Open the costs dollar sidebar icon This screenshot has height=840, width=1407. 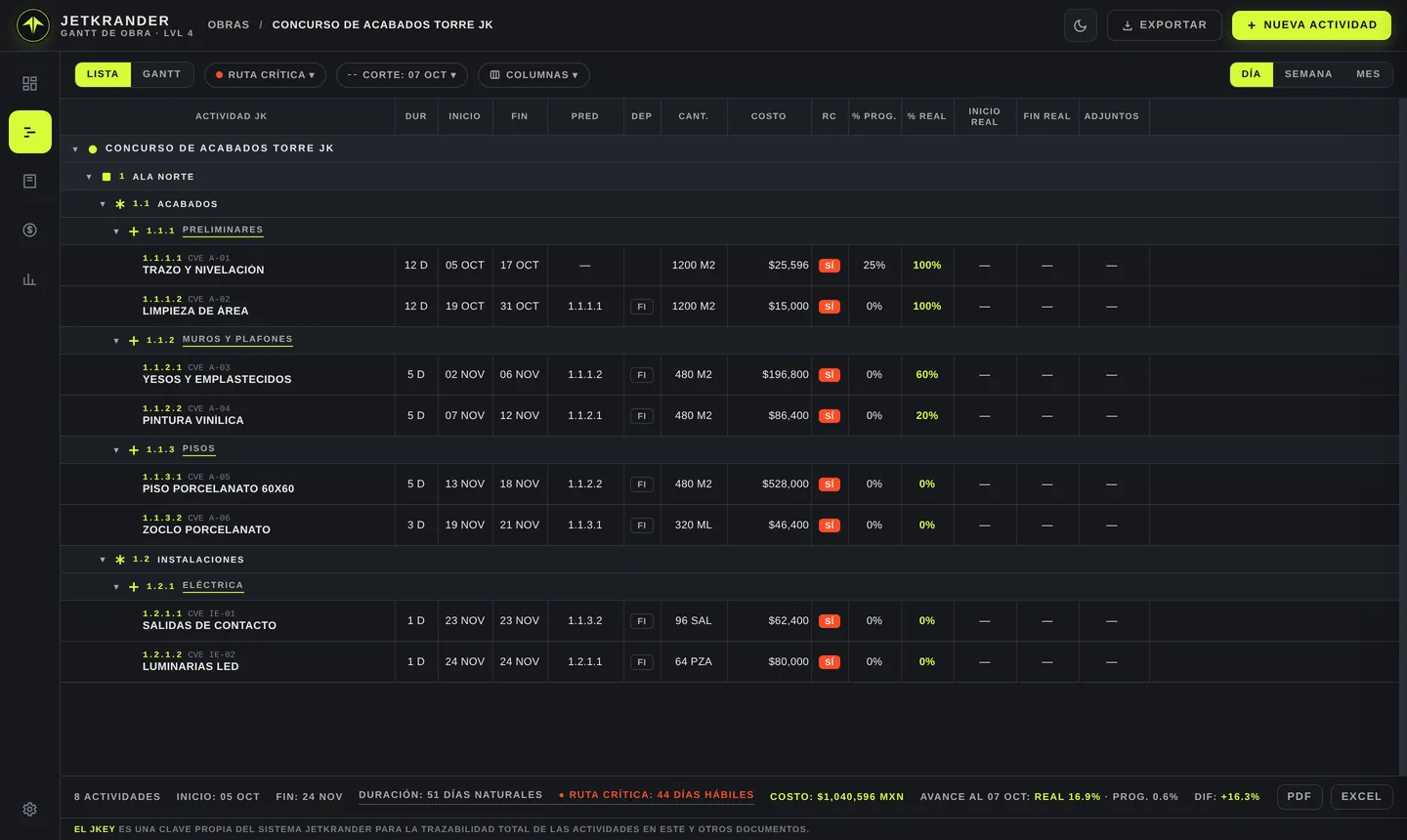[x=30, y=230]
